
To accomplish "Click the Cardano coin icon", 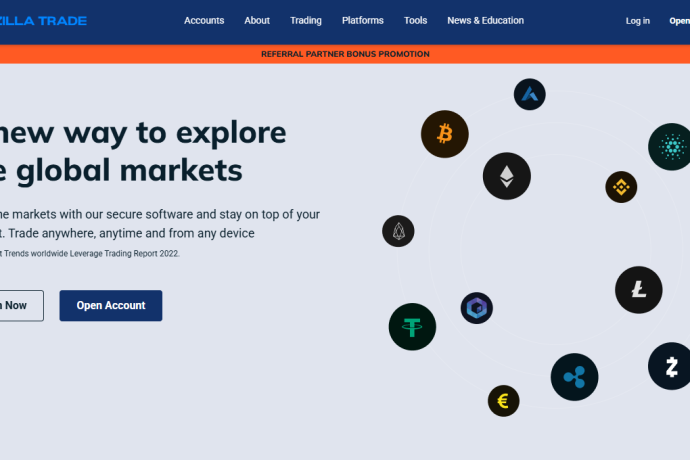I will [669, 147].
